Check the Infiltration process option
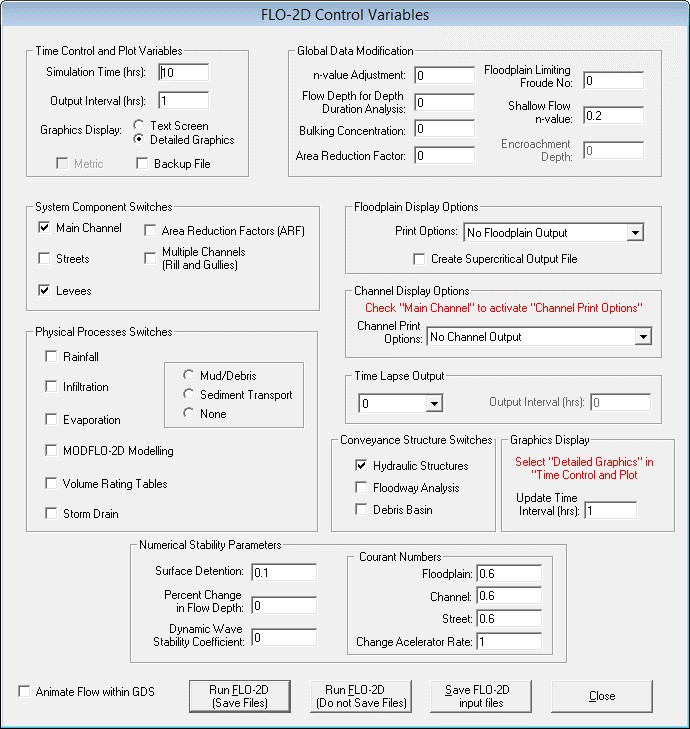The height and width of the screenshot is (729, 690). pyautogui.click(x=52, y=387)
